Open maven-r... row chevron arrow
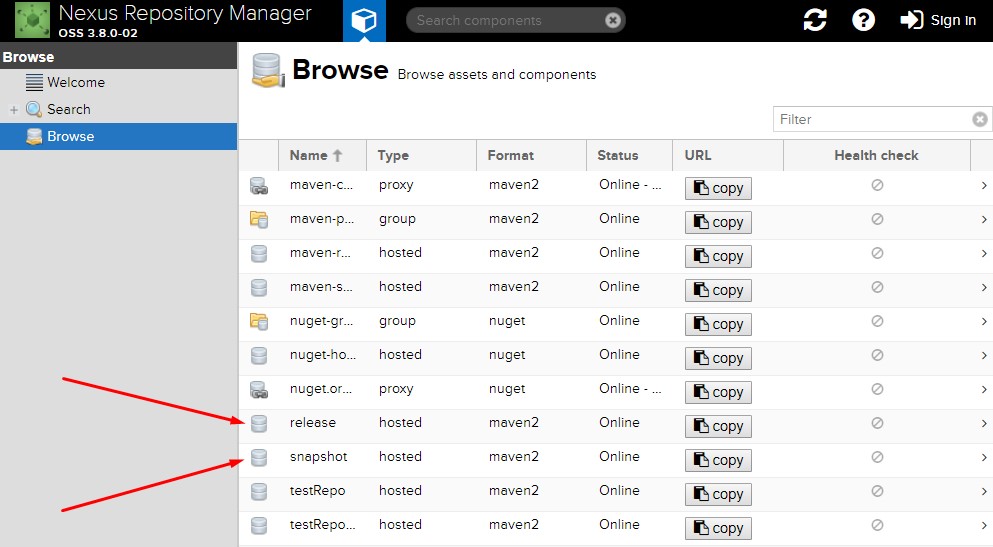The height and width of the screenshot is (547, 993). 984,253
